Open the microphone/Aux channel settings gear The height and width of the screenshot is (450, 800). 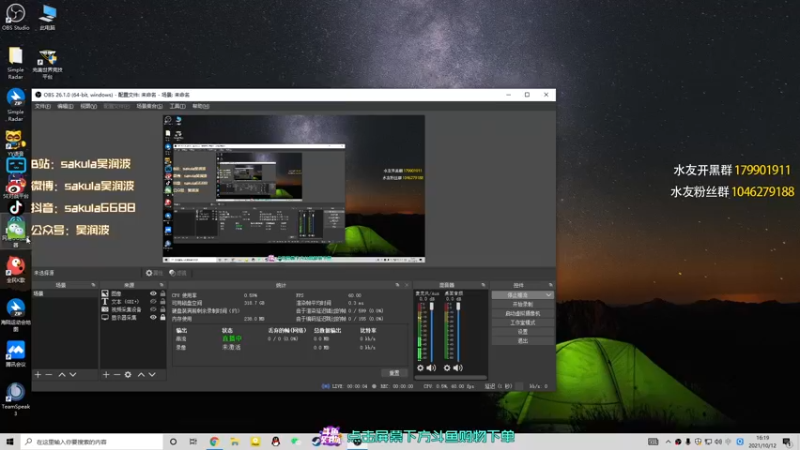(420, 367)
